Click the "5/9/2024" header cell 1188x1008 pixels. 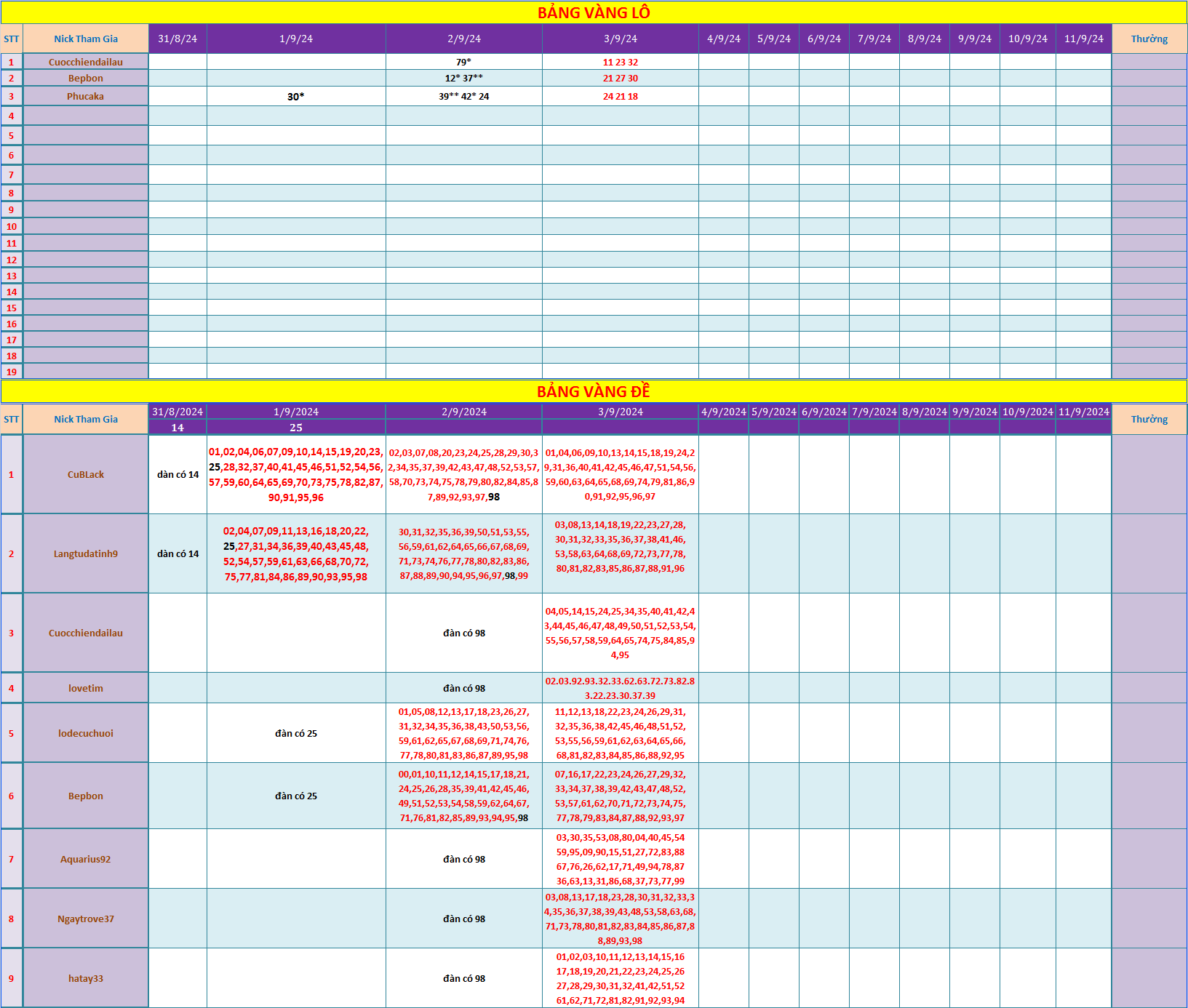[774, 412]
